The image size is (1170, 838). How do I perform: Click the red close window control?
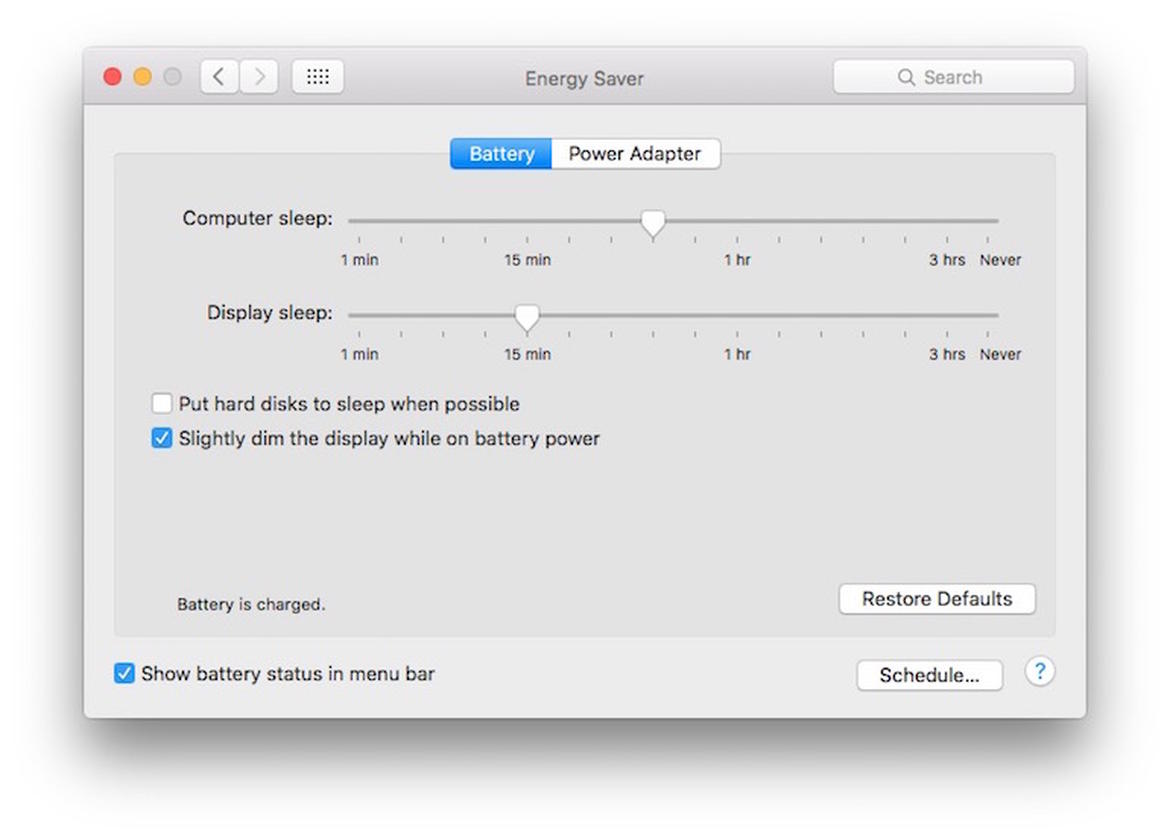point(112,76)
